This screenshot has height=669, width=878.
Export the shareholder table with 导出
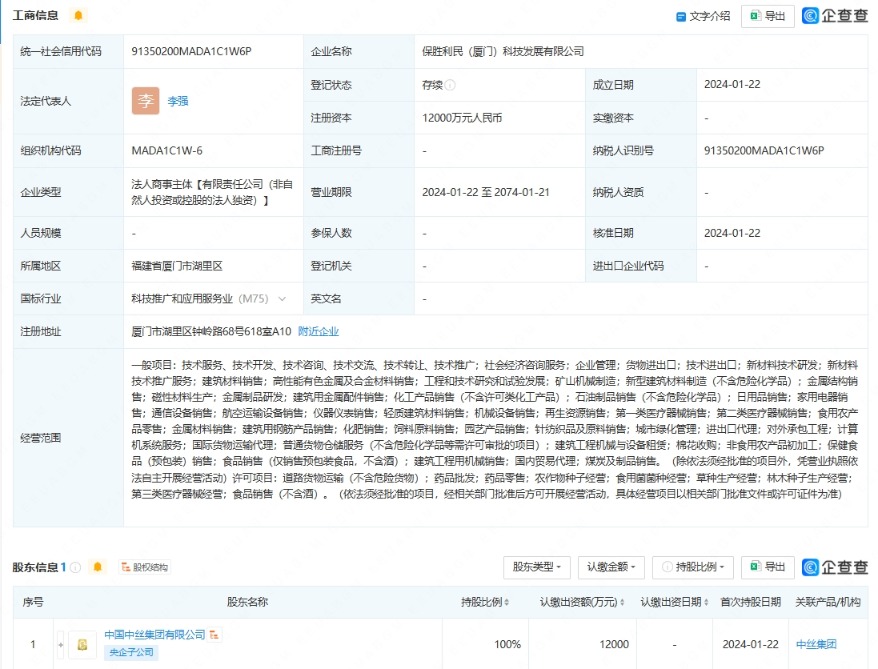pos(767,567)
